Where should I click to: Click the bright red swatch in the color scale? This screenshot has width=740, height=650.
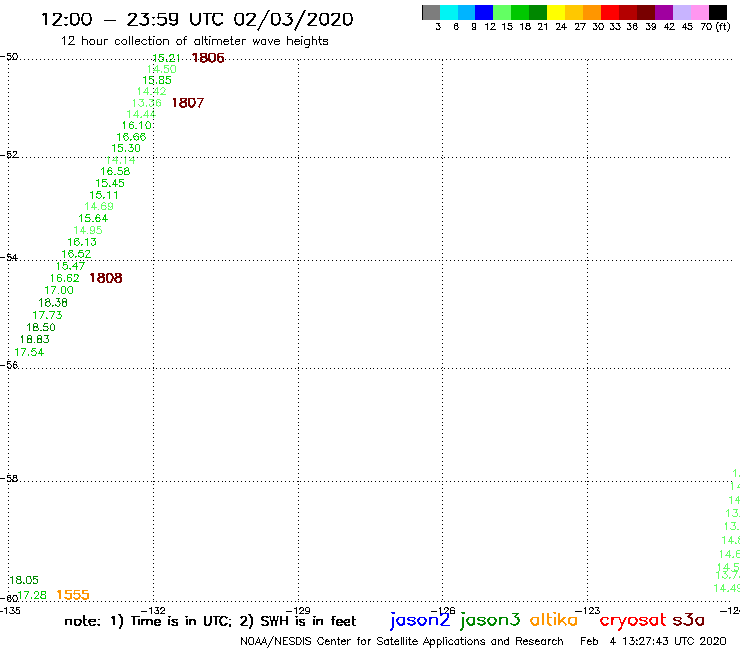[610, 13]
